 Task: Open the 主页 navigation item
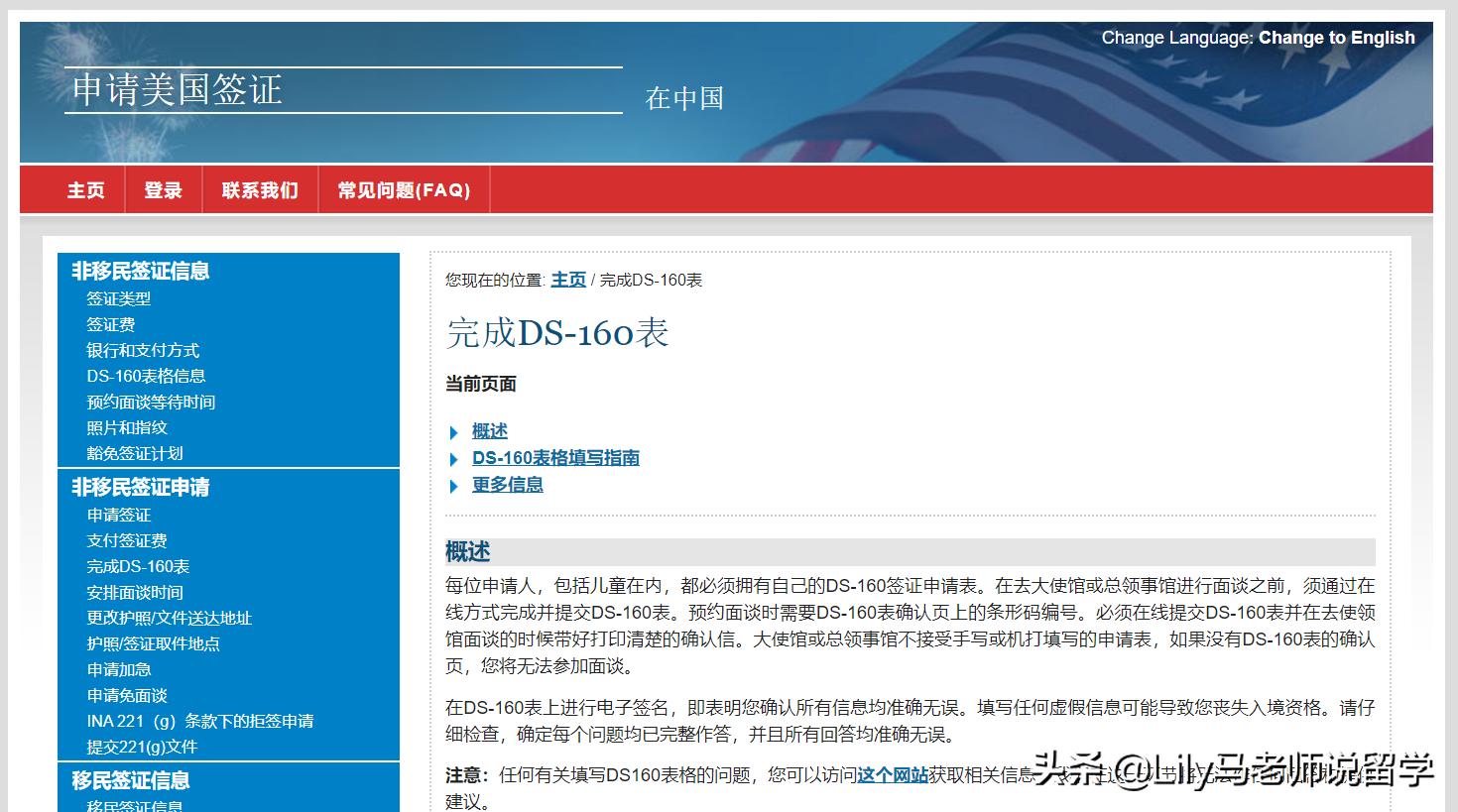[x=85, y=189]
